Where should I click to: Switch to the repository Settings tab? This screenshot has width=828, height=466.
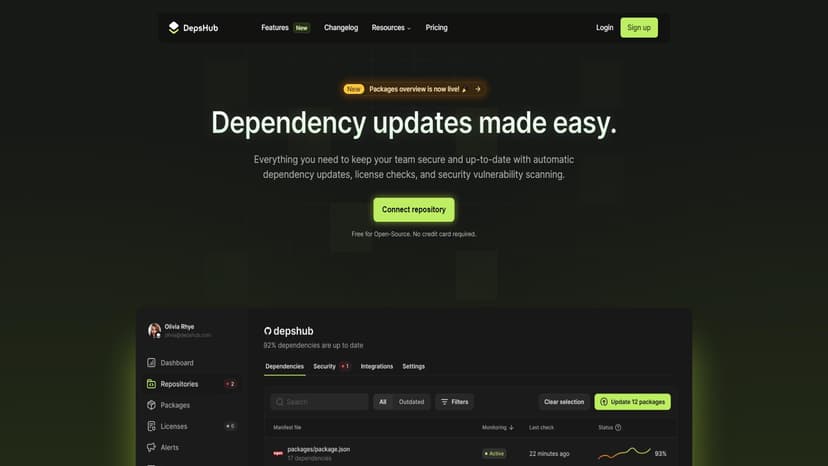[x=413, y=366]
